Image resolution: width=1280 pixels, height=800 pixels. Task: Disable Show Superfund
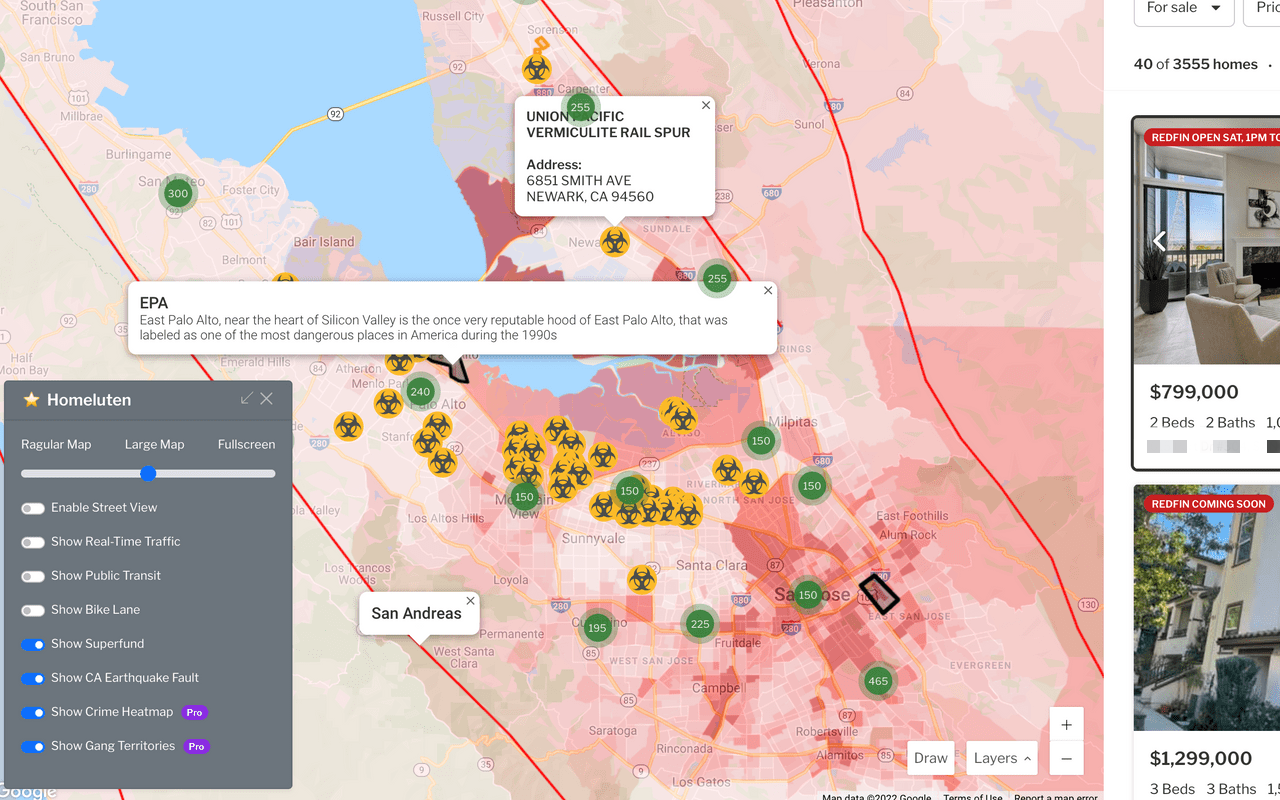33,644
